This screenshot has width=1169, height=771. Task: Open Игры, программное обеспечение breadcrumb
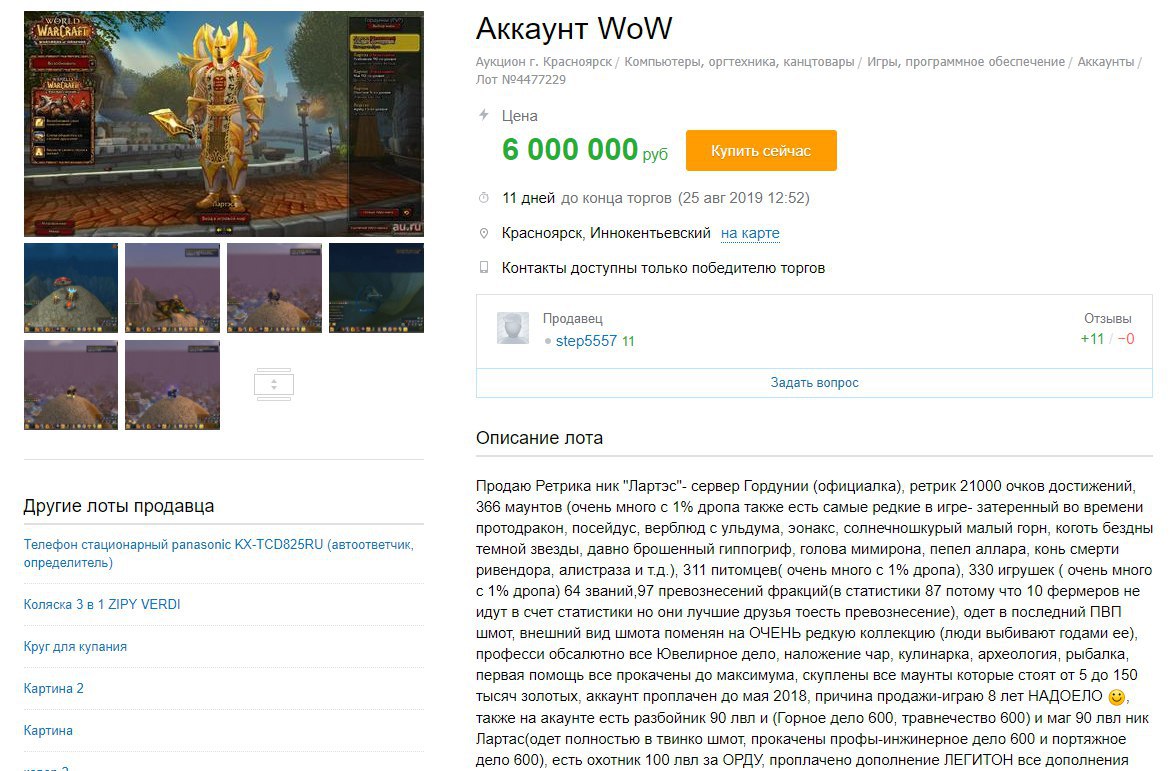(x=966, y=62)
